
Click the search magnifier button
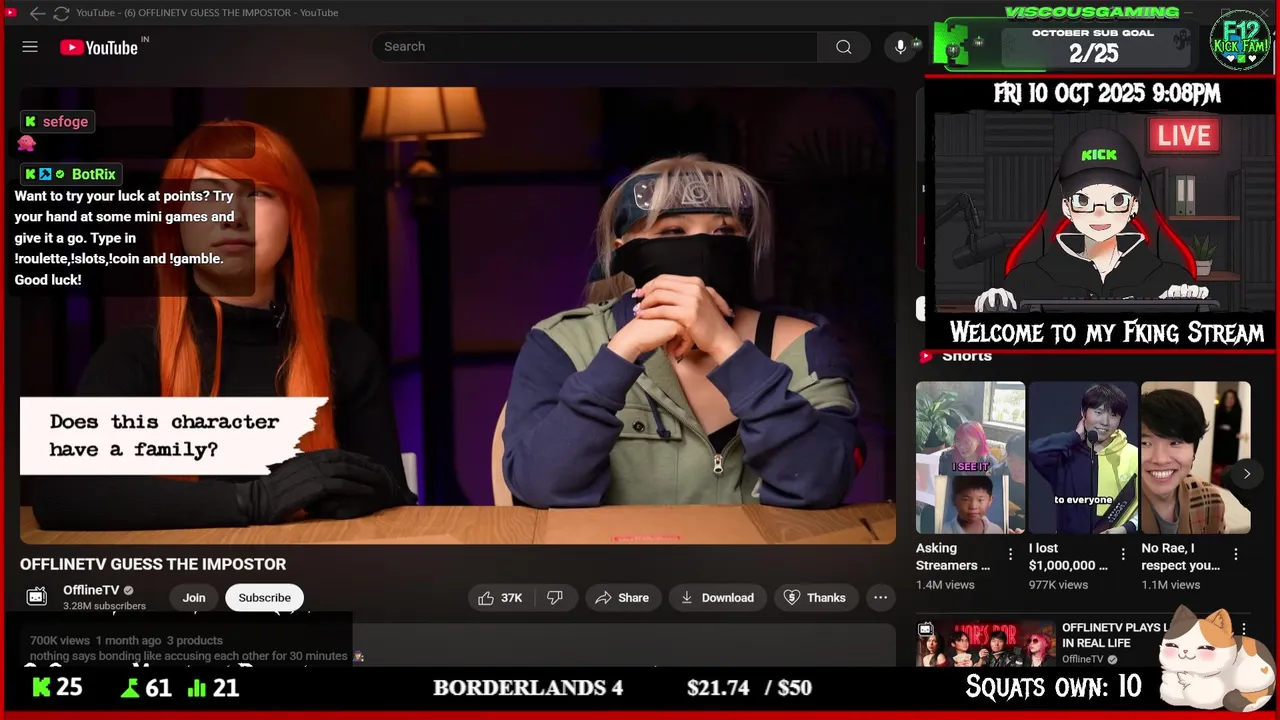[x=844, y=47]
